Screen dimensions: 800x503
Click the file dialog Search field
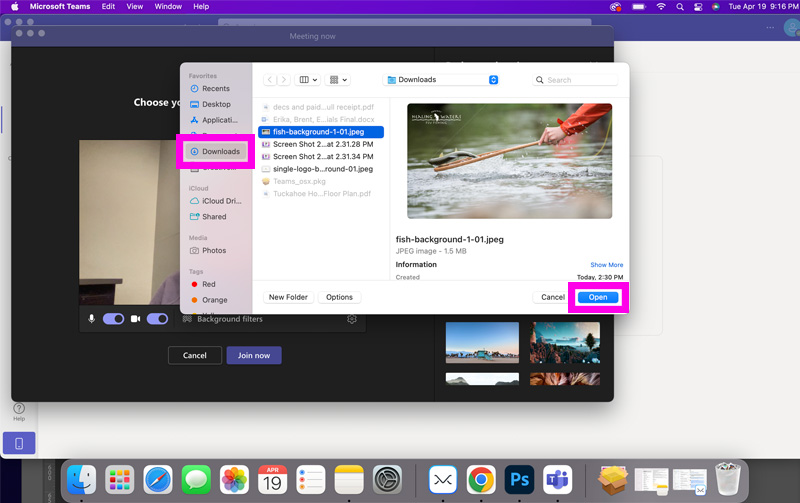575,80
